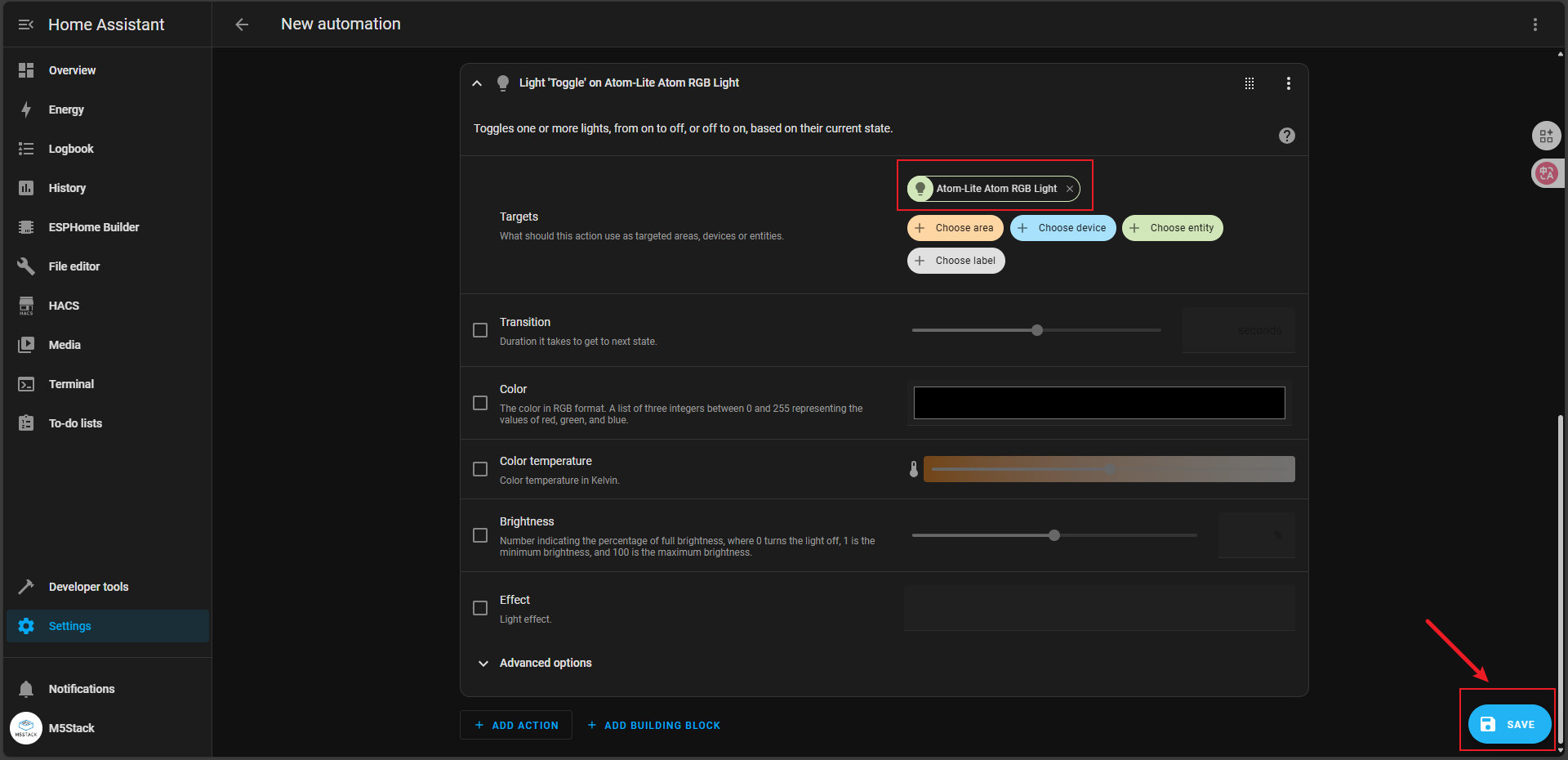Click the action drag handle grid icon
1568x760 pixels.
[1249, 83]
